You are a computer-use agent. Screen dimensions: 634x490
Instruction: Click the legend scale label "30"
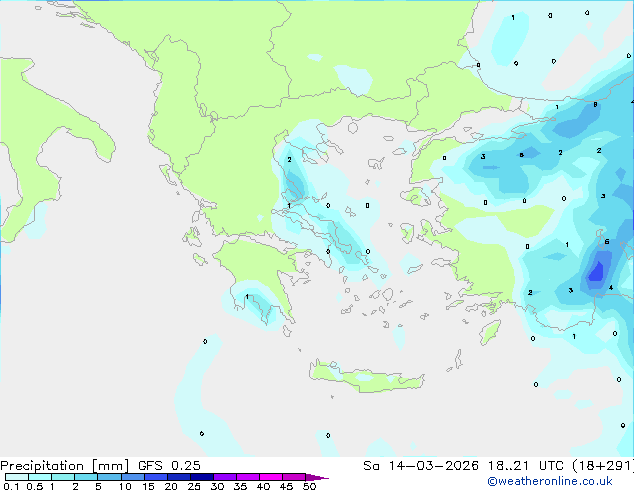[x=217, y=486]
